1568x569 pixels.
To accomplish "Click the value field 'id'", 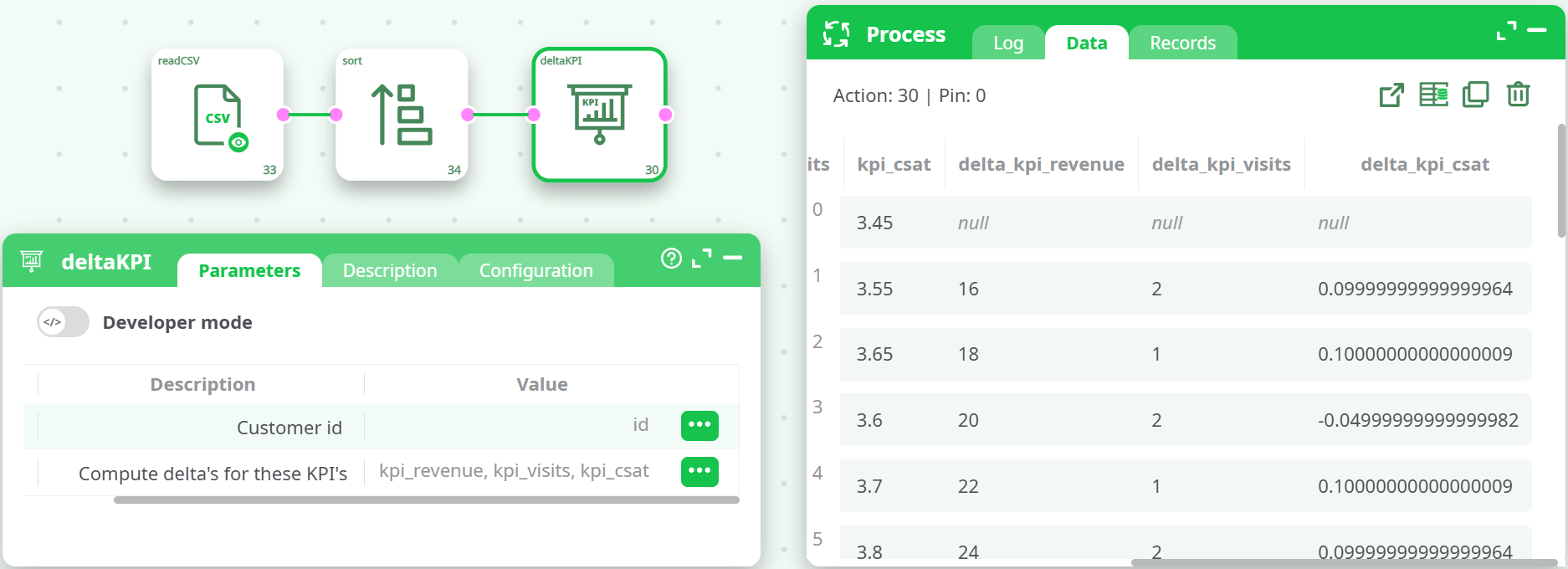I will (641, 424).
